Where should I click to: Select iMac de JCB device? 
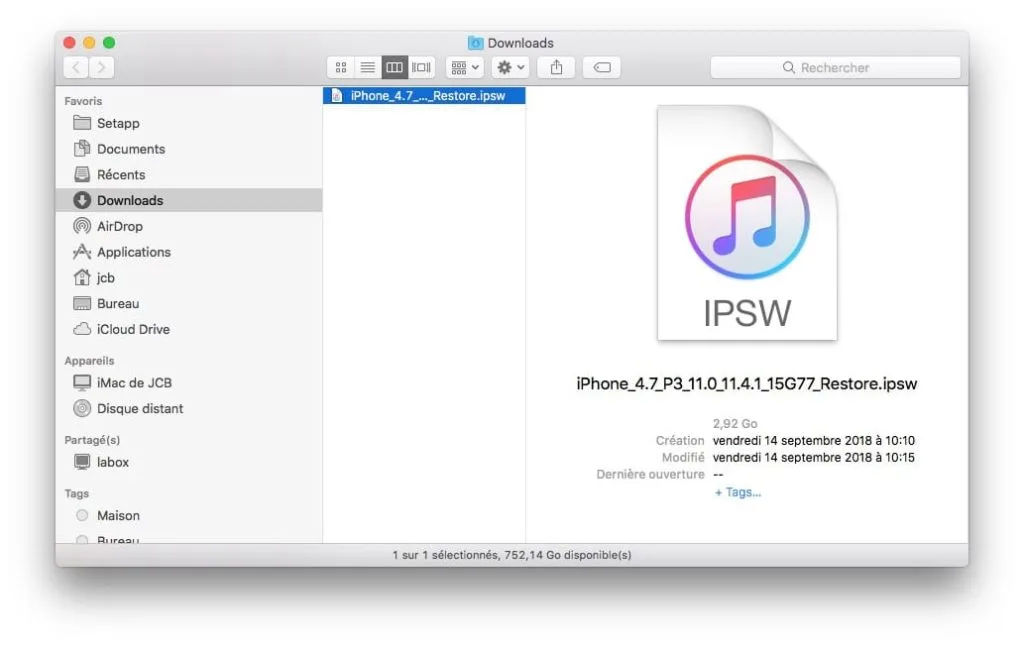pyautogui.click(x=189, y=383)
